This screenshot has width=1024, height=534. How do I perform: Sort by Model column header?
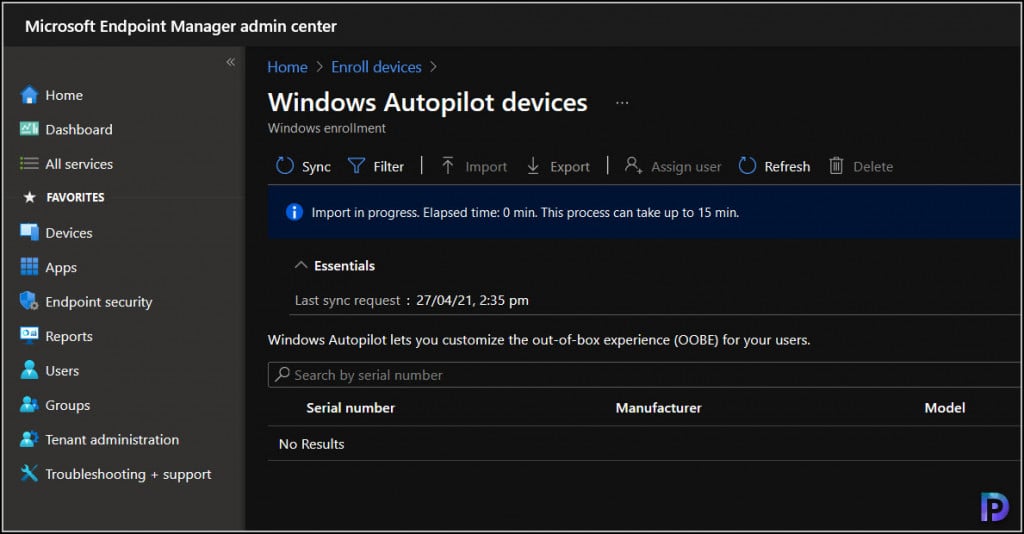pos(944,408)
